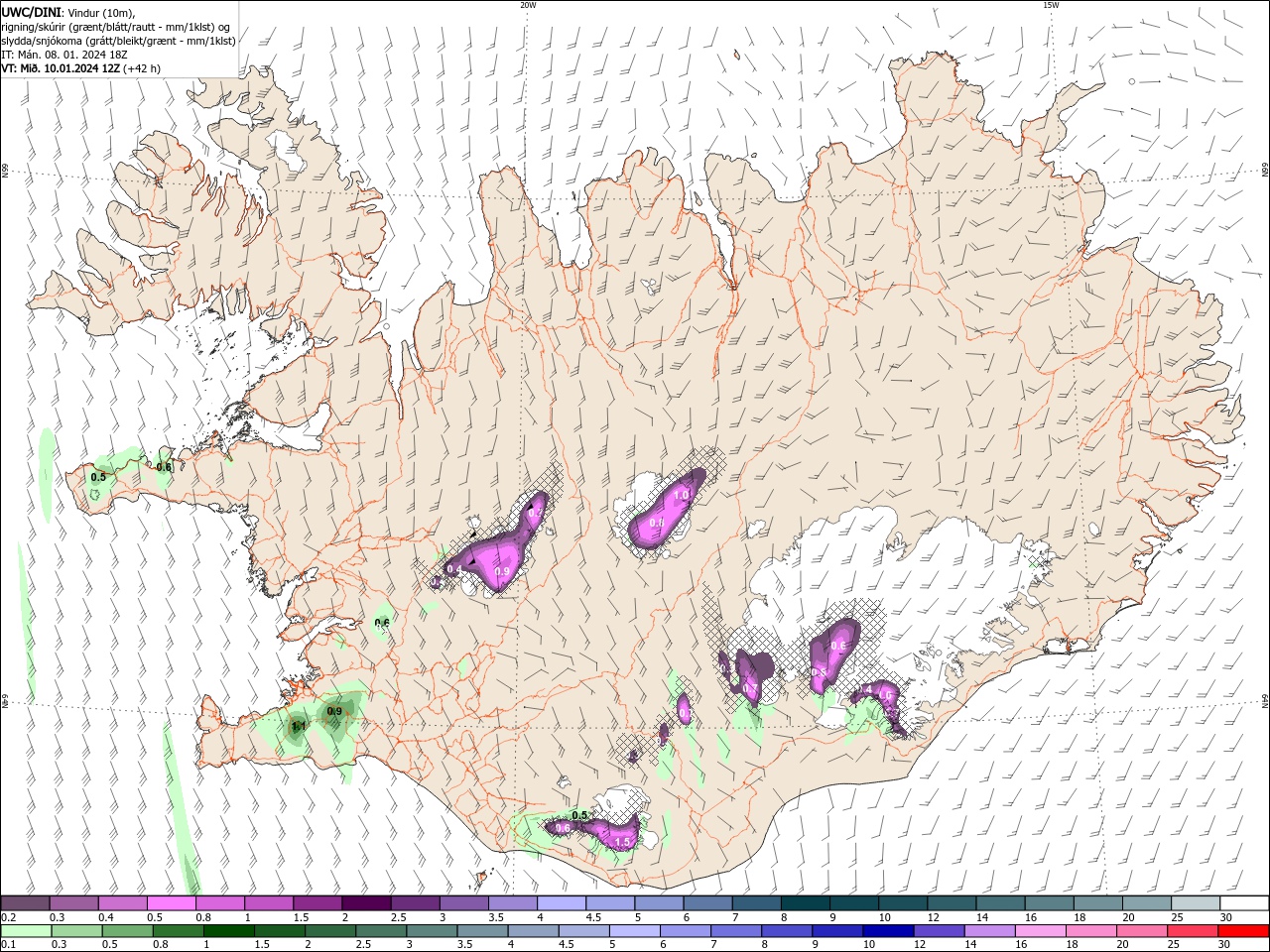Click the '15W' longitude label

point(1051,5)
